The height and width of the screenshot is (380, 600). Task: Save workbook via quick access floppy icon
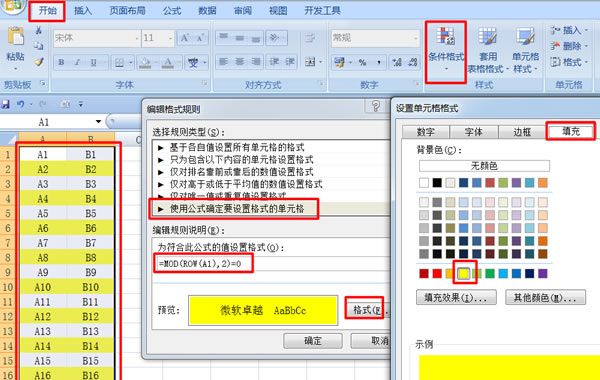[5, 104]
